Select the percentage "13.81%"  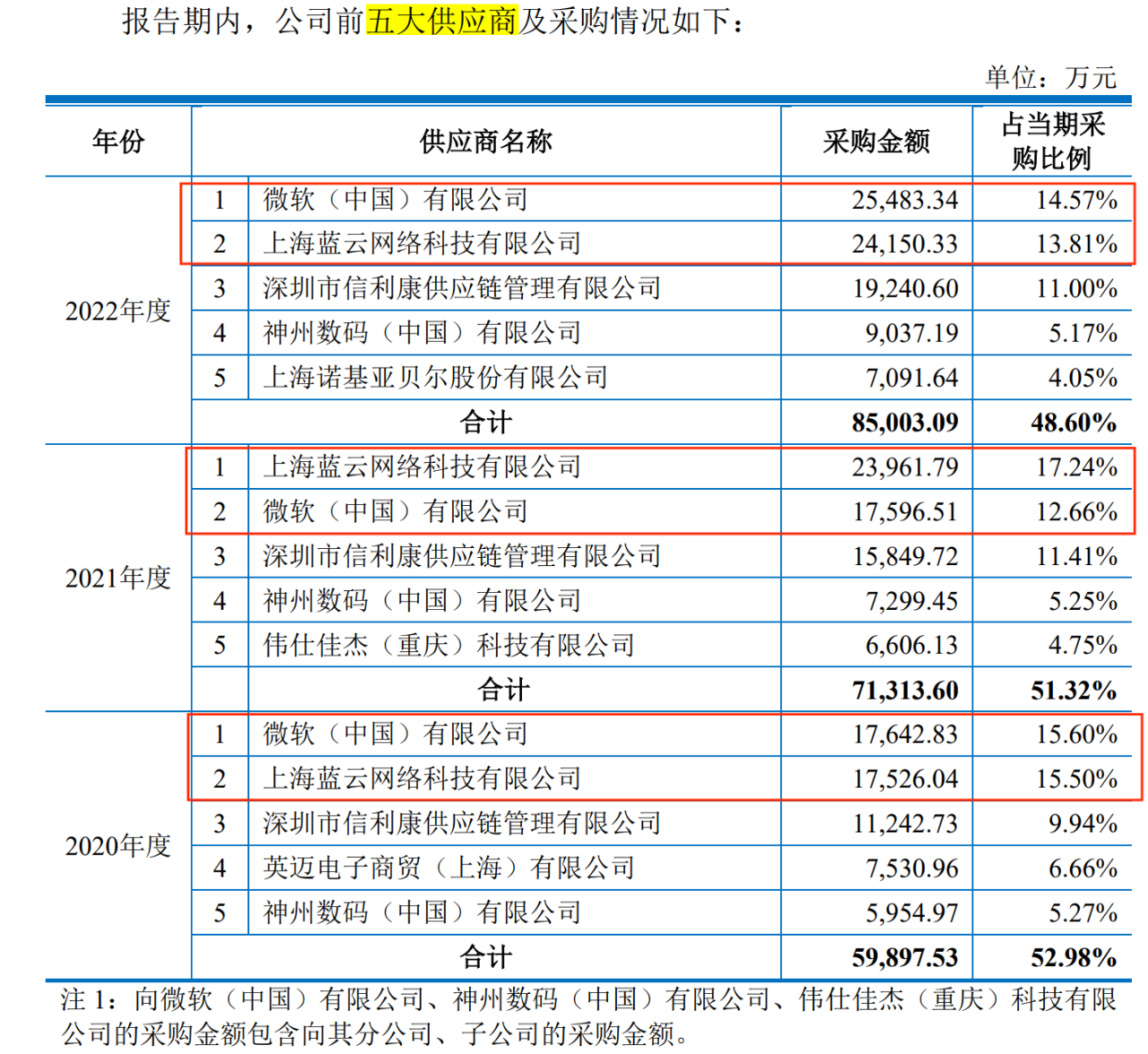tap(1076, 243)
